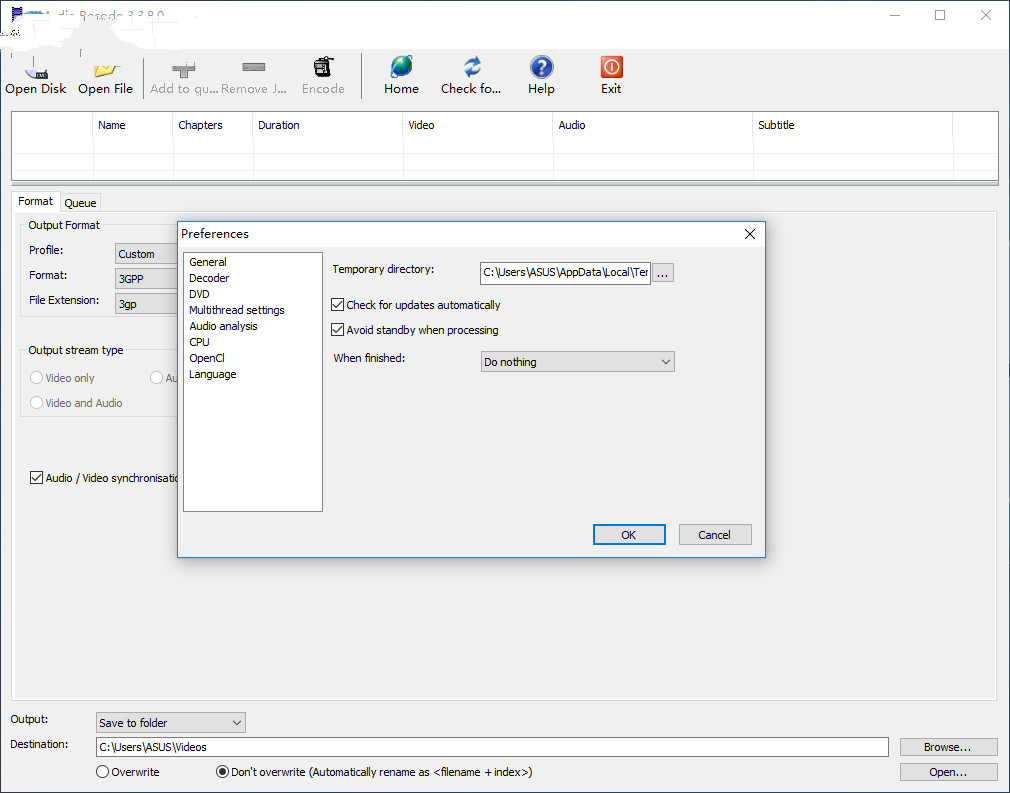Select the Decoder preferences category
Image resolution: width=1010 pixels, height=793 pixels.
coord(209,278)
